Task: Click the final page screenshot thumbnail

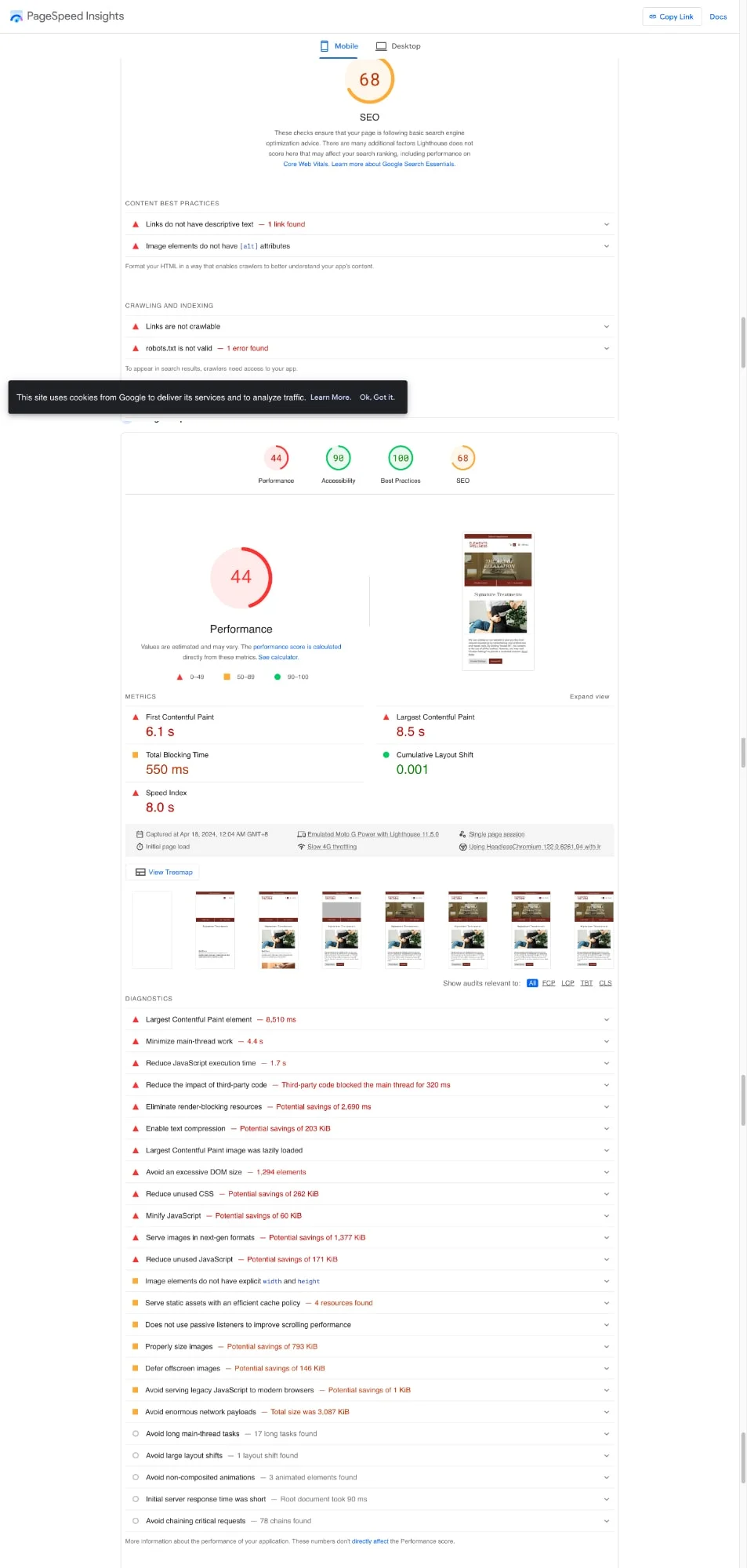Action: [x=498, y=601]
